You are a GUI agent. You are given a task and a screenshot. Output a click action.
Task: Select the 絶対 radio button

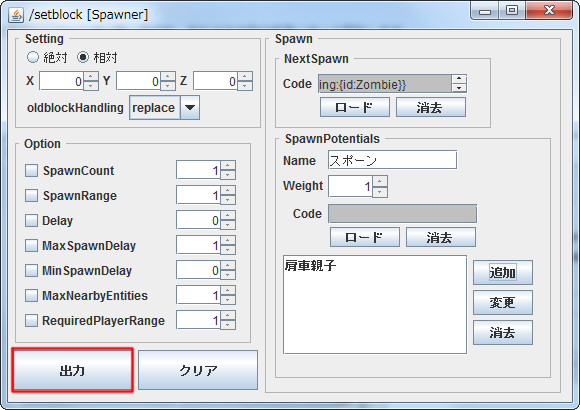click(x=33, y=57)
